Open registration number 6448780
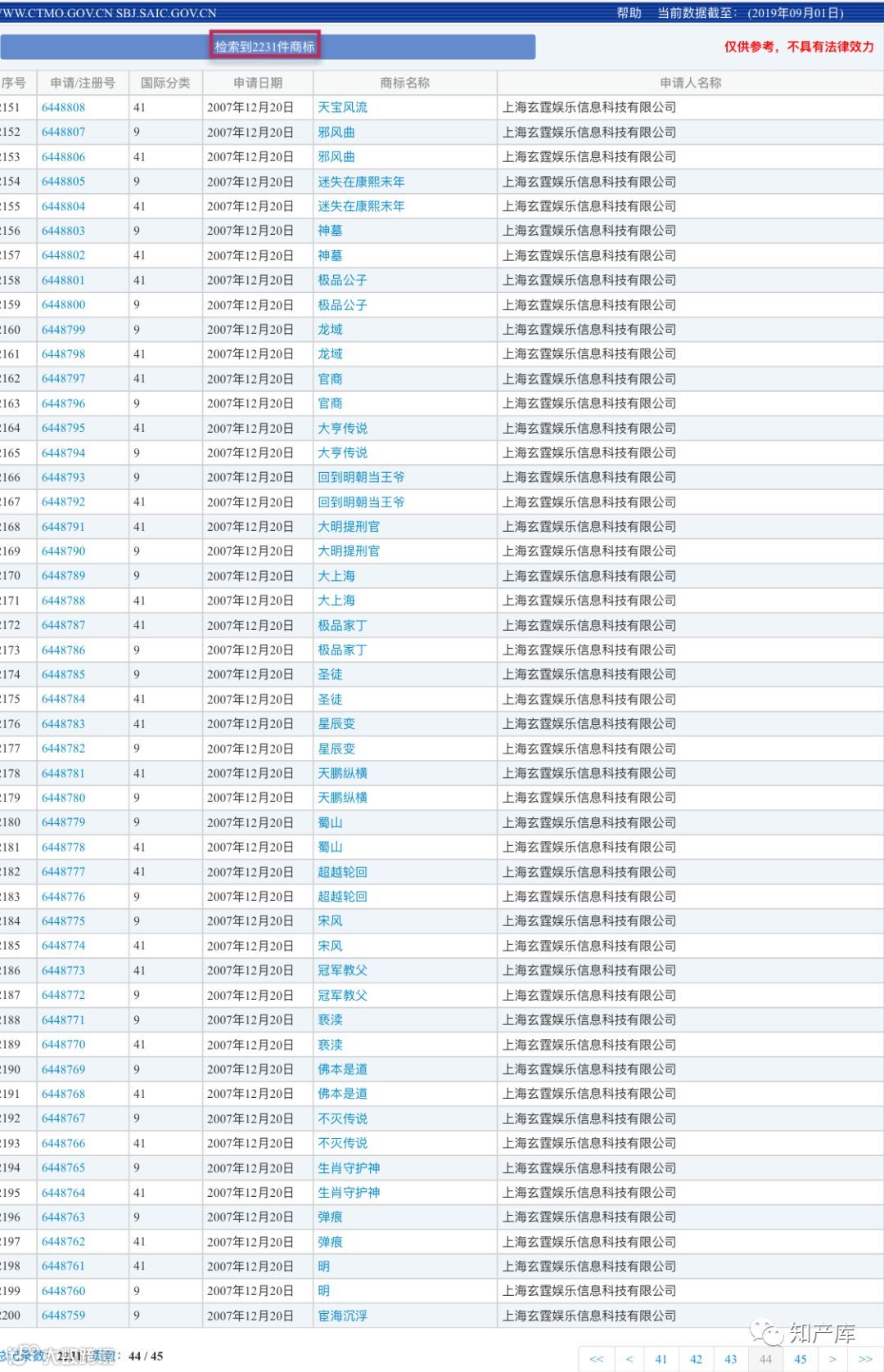The image size is (884, 1372). (63, 798)
